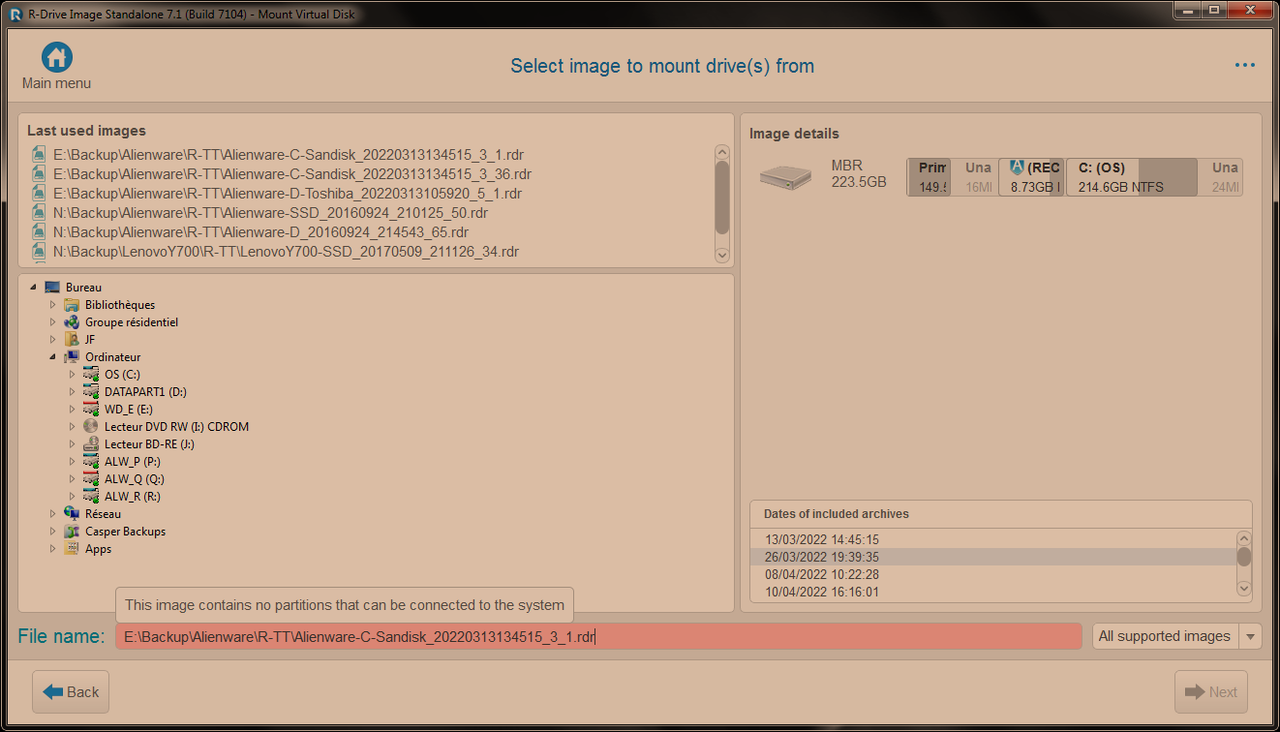Click the ALW_R (R:) drive icon
This screenshot has height=732, width=1280.
coord(91,496)
